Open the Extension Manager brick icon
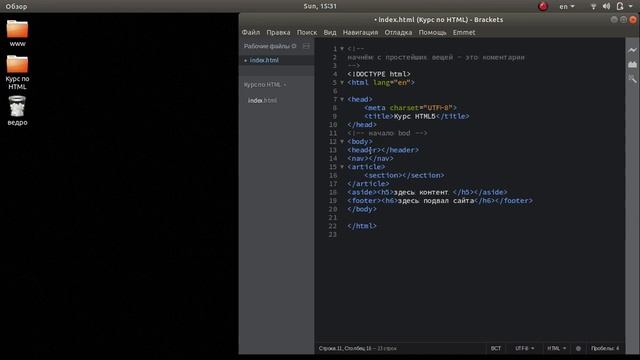The height and width of the screenshot is (360, 640). 632,64
